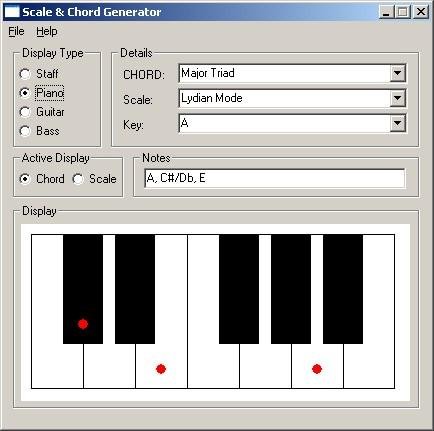Open the CHORD dropdown showing Major Triad

tap(397, 73)
